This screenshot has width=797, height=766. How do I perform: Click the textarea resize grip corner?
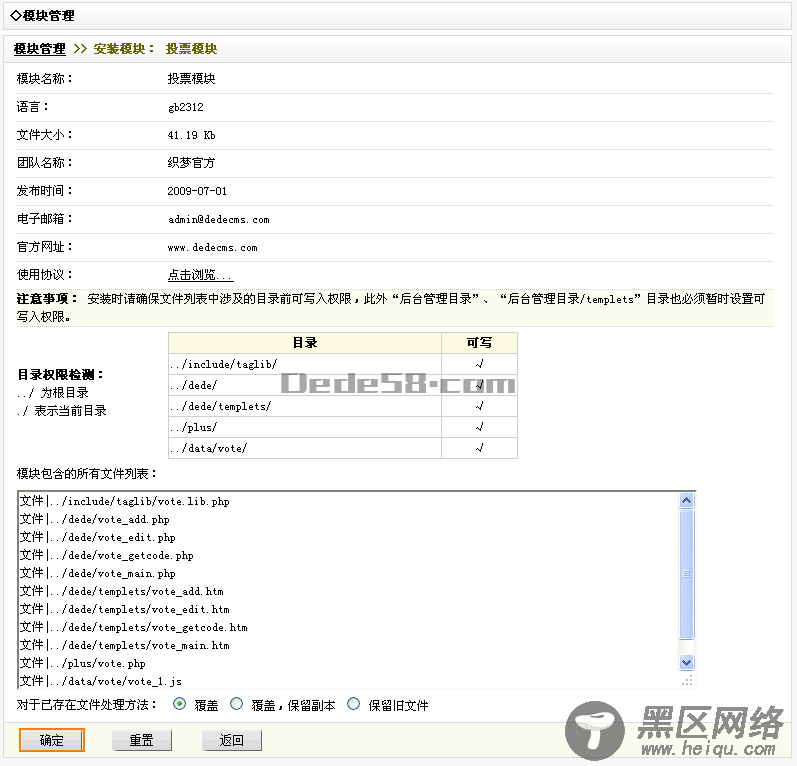pyautogui.click(x=687, y=681)
